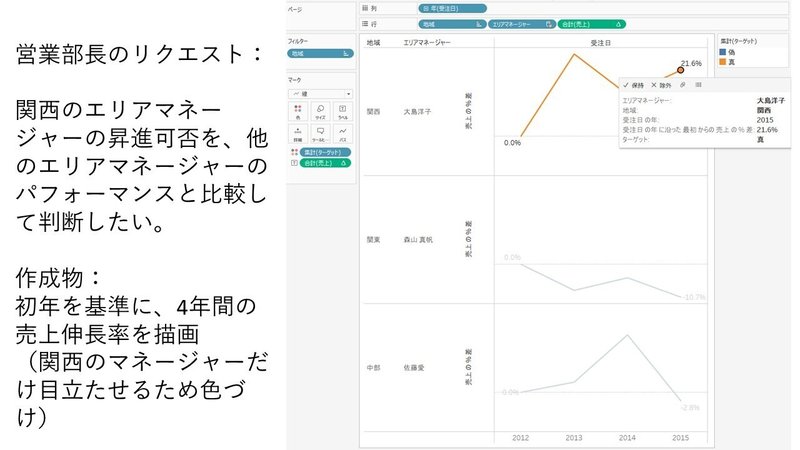Select the manager name 森山真帆

point(418,240)
